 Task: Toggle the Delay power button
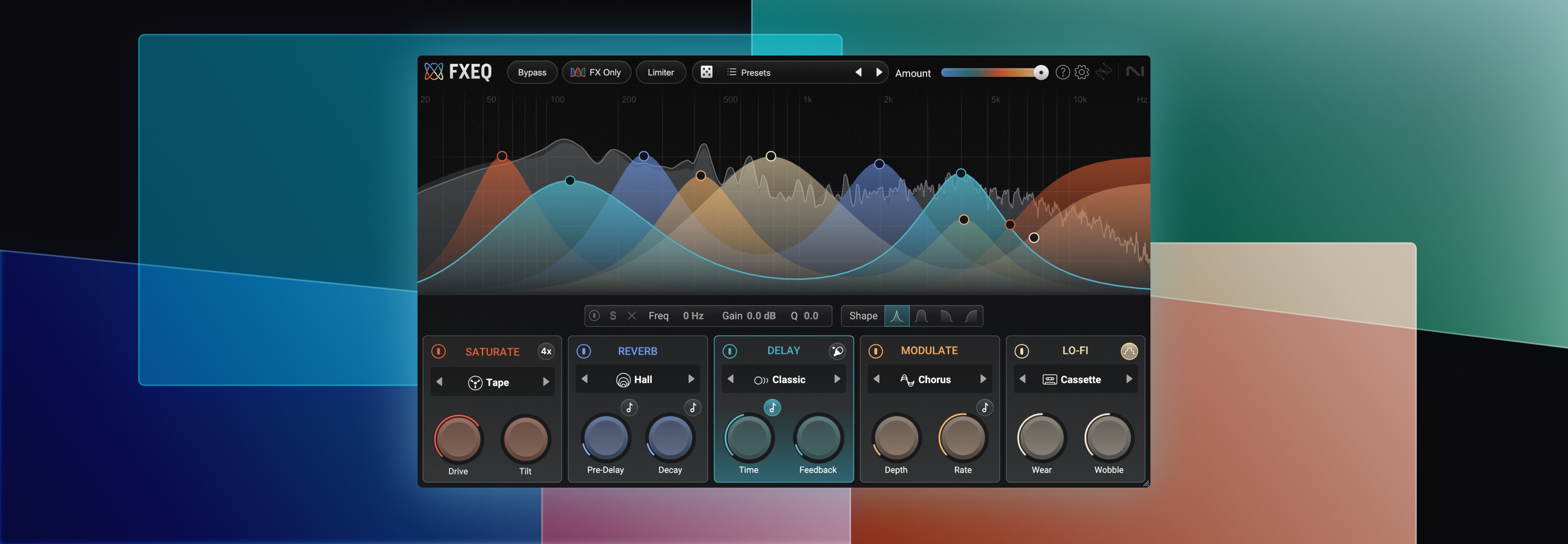pos(730,351)
